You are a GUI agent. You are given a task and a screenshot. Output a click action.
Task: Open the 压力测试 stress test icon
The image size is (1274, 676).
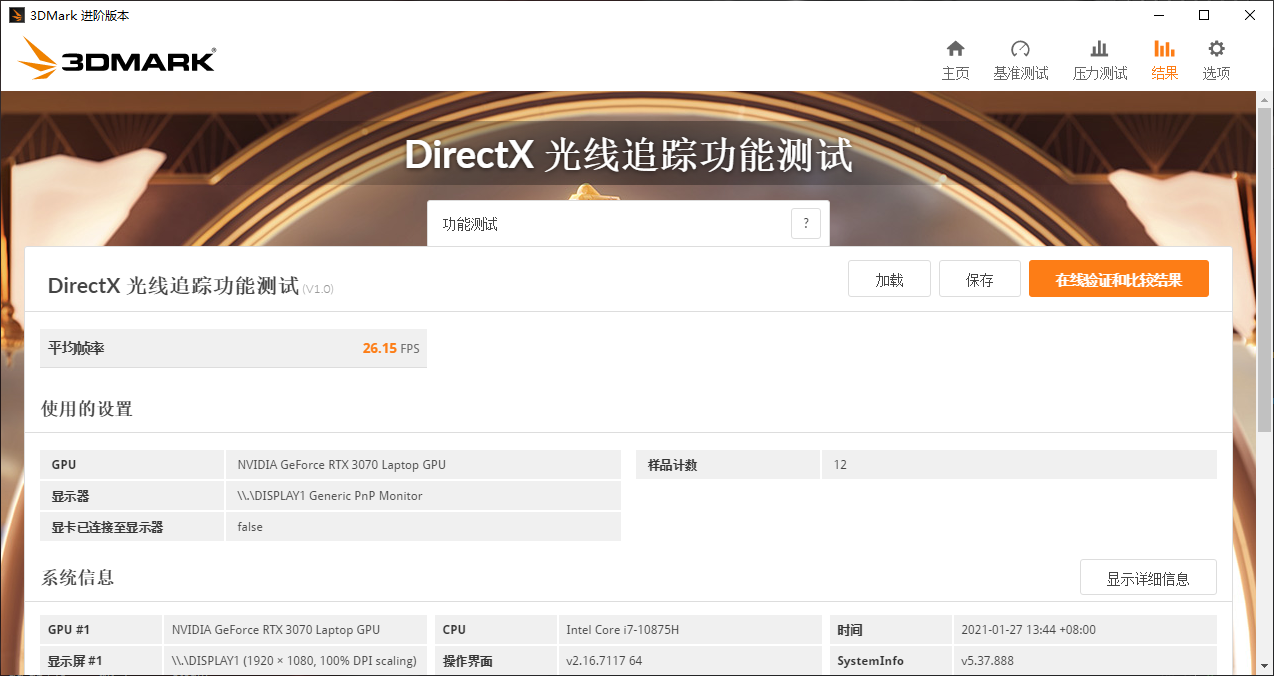click(1099, 49)
